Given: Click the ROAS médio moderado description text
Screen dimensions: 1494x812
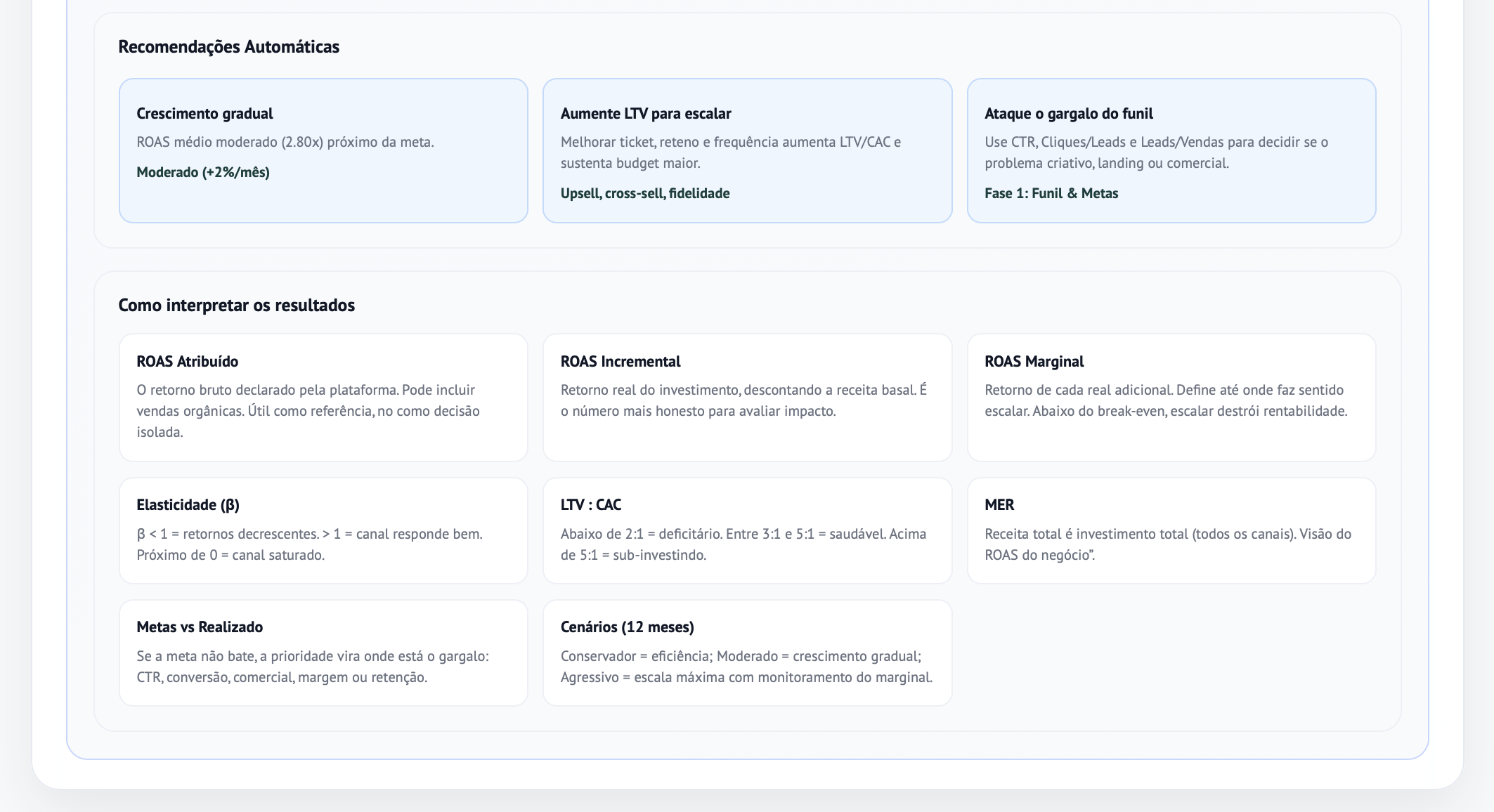Looking at the screenshot, I should [x=285, y=142].
